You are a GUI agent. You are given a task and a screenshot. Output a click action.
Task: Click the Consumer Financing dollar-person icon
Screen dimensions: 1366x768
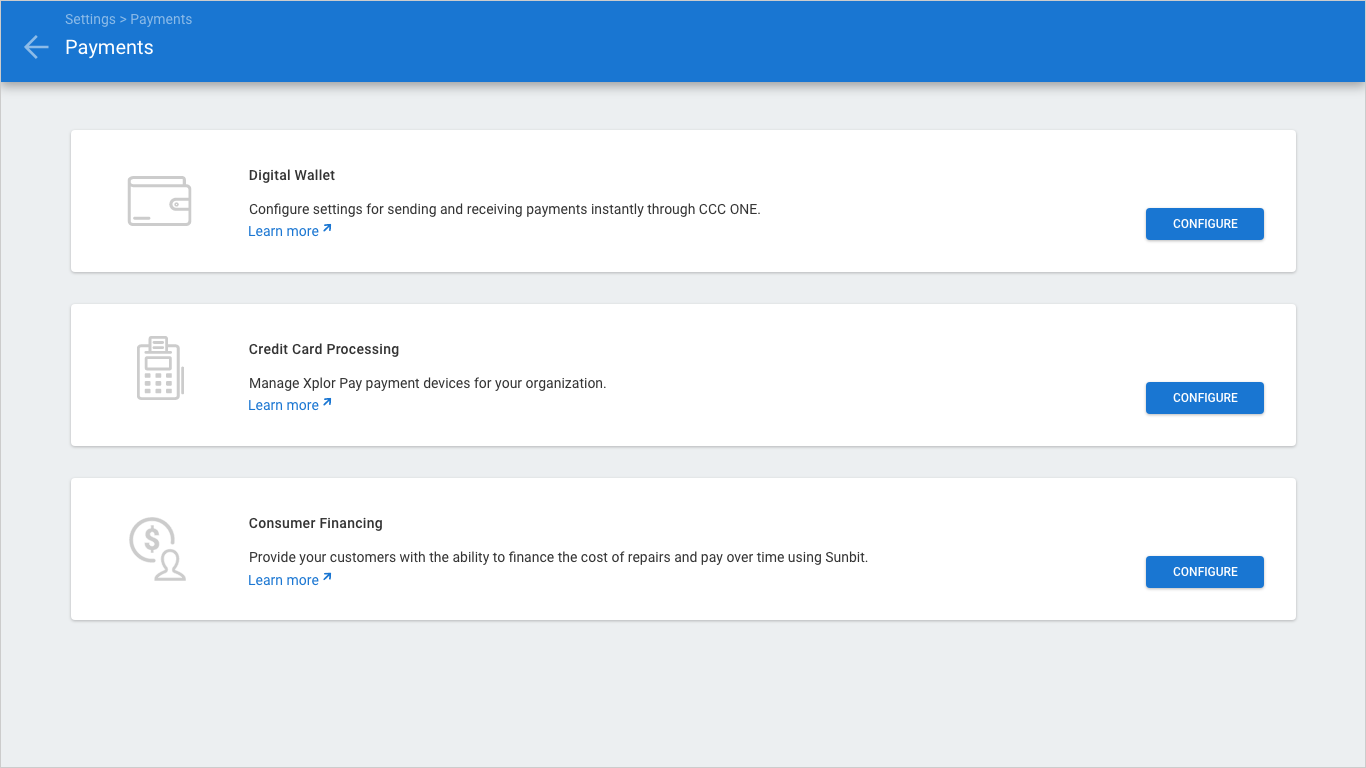pos(157,549)
